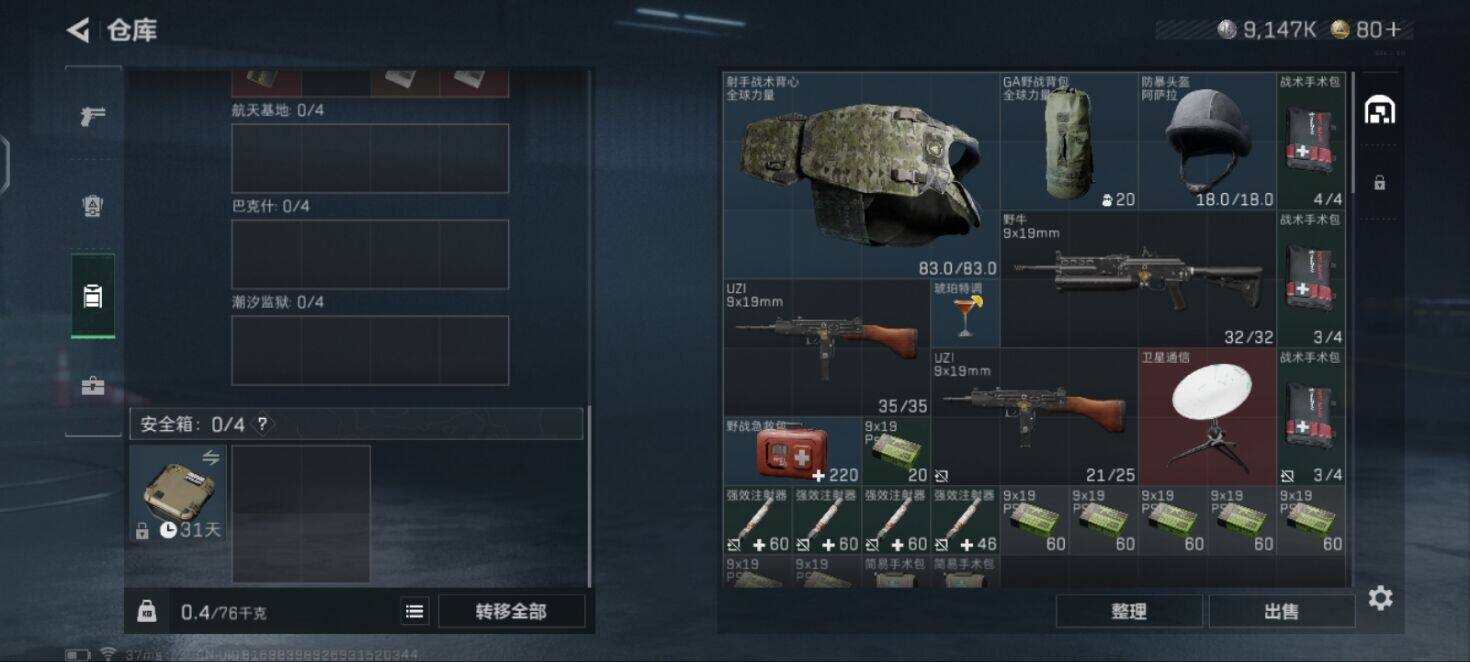Click the weight kilogram icon at bottom left

click(x=146, y=611)
